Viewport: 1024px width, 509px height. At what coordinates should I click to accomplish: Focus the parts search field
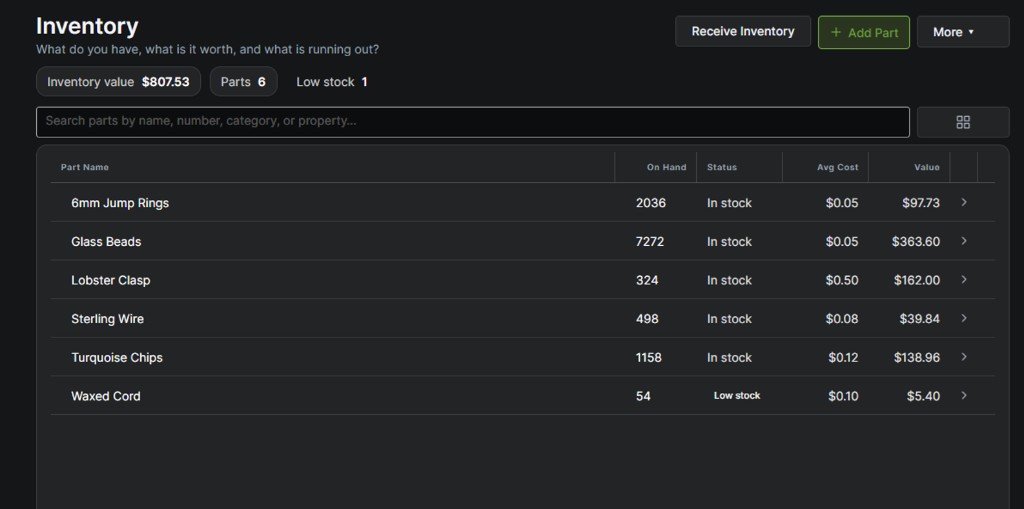[x=472, y=122]
